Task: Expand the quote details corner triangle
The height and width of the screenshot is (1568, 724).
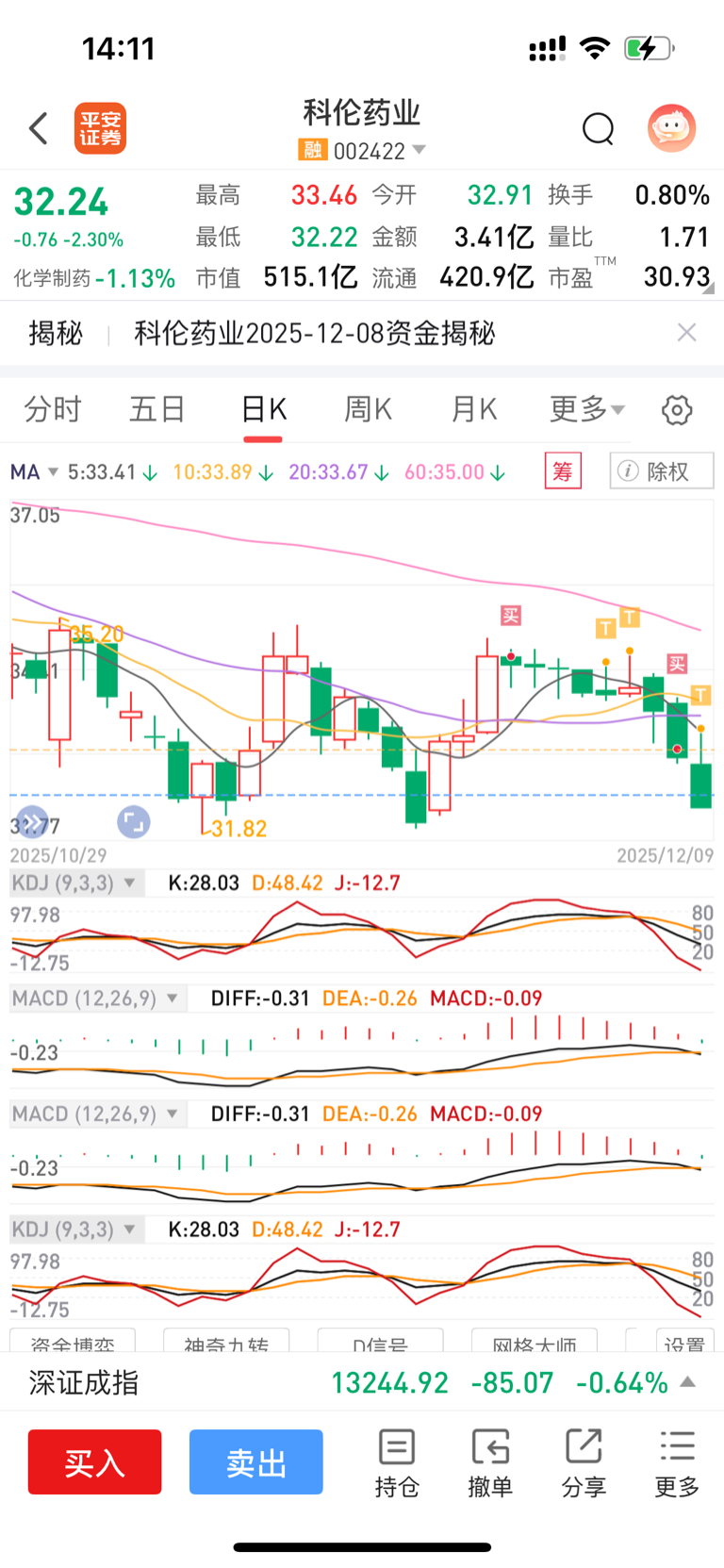Action: pos(708,289)
